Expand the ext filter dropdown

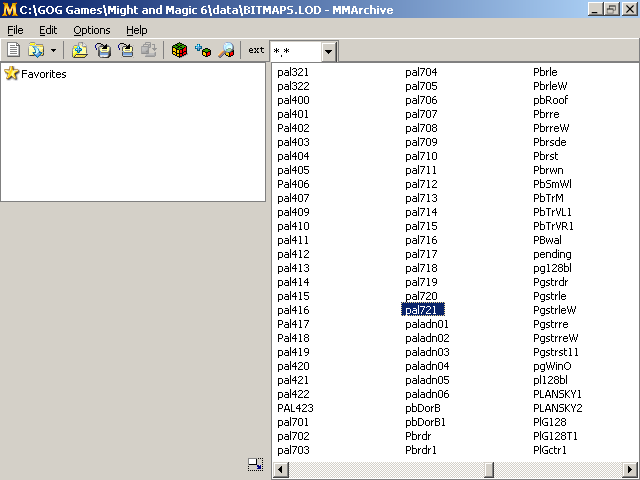point(328,51)
